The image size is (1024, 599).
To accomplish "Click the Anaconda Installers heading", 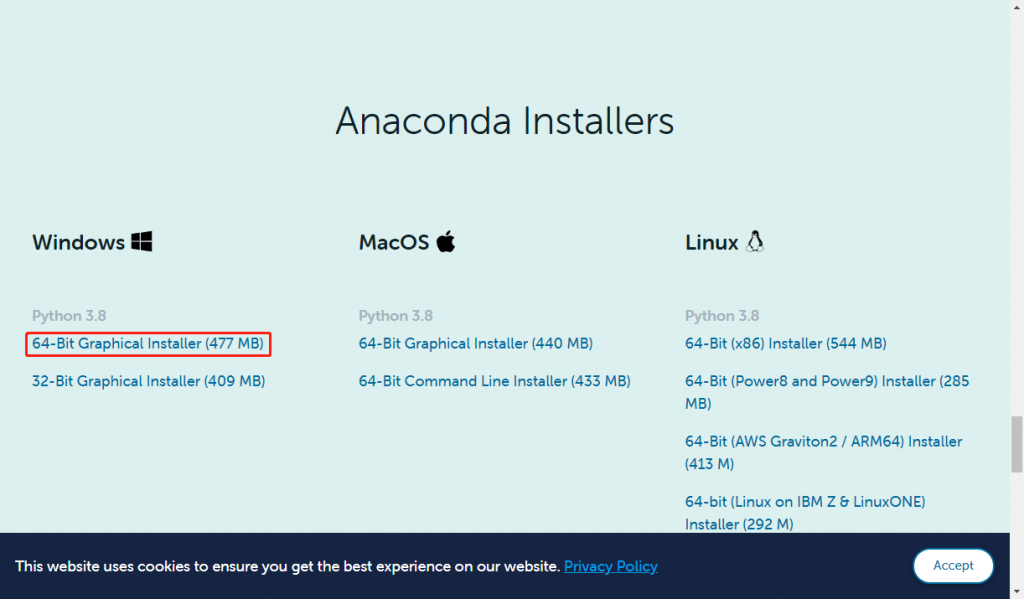I will pyautogui.click(x=504, y=121).
